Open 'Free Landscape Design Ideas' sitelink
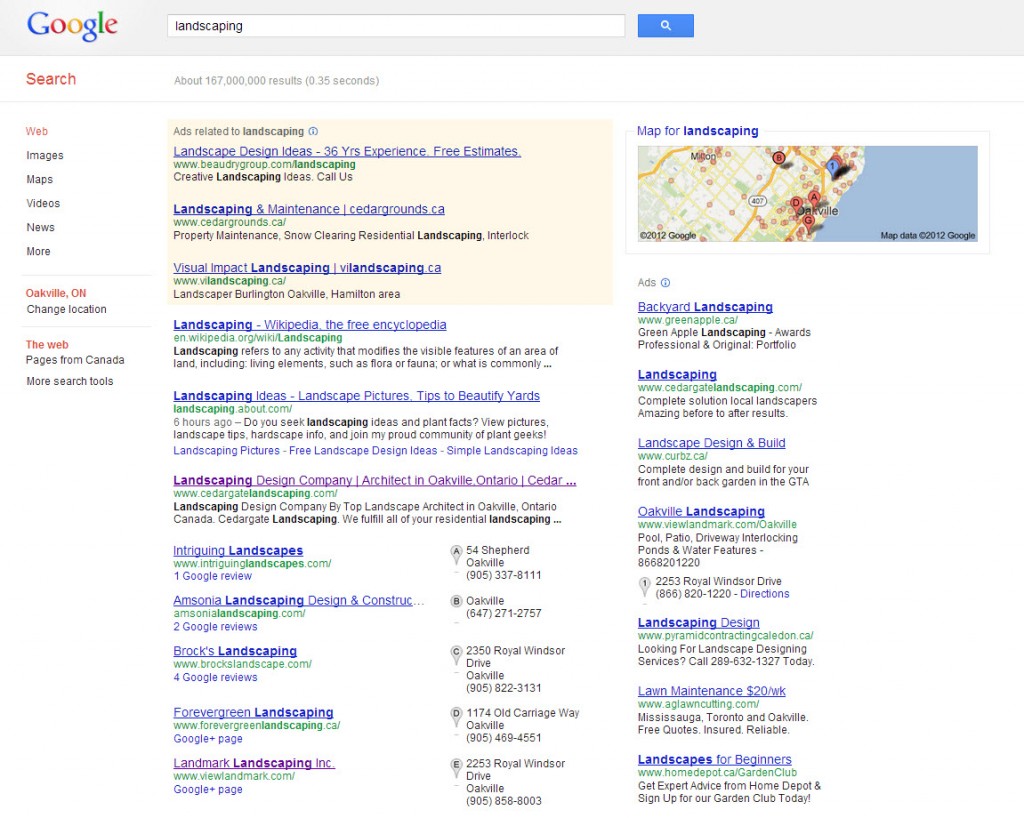The height and width of the screenshot is (818, 1024). (x=363, y=451)
